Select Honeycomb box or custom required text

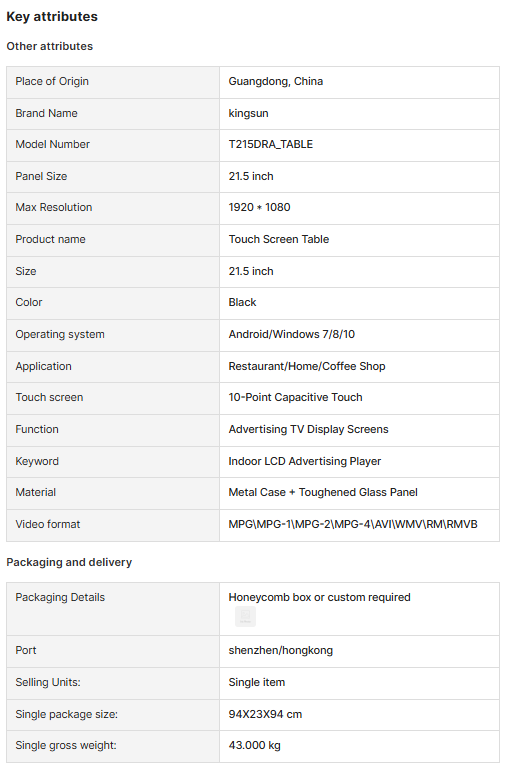coord(319,597)
